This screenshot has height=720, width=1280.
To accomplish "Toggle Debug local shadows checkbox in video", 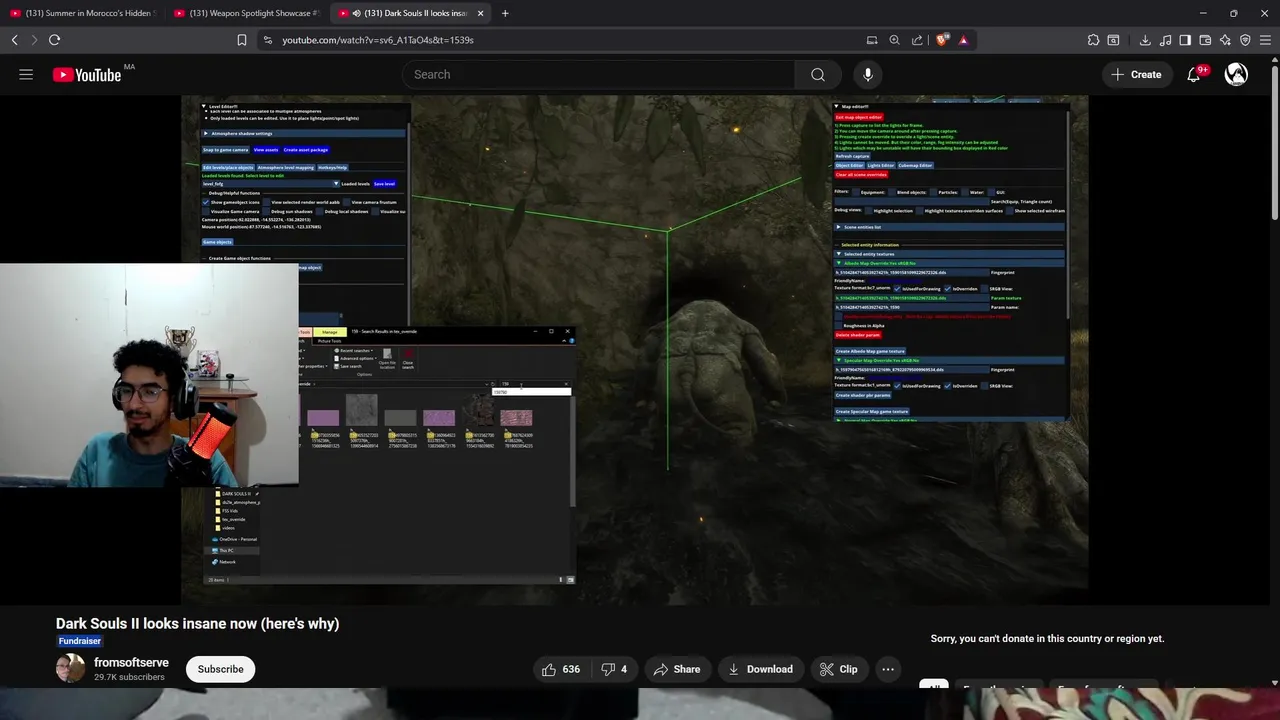I will (320, 211).
